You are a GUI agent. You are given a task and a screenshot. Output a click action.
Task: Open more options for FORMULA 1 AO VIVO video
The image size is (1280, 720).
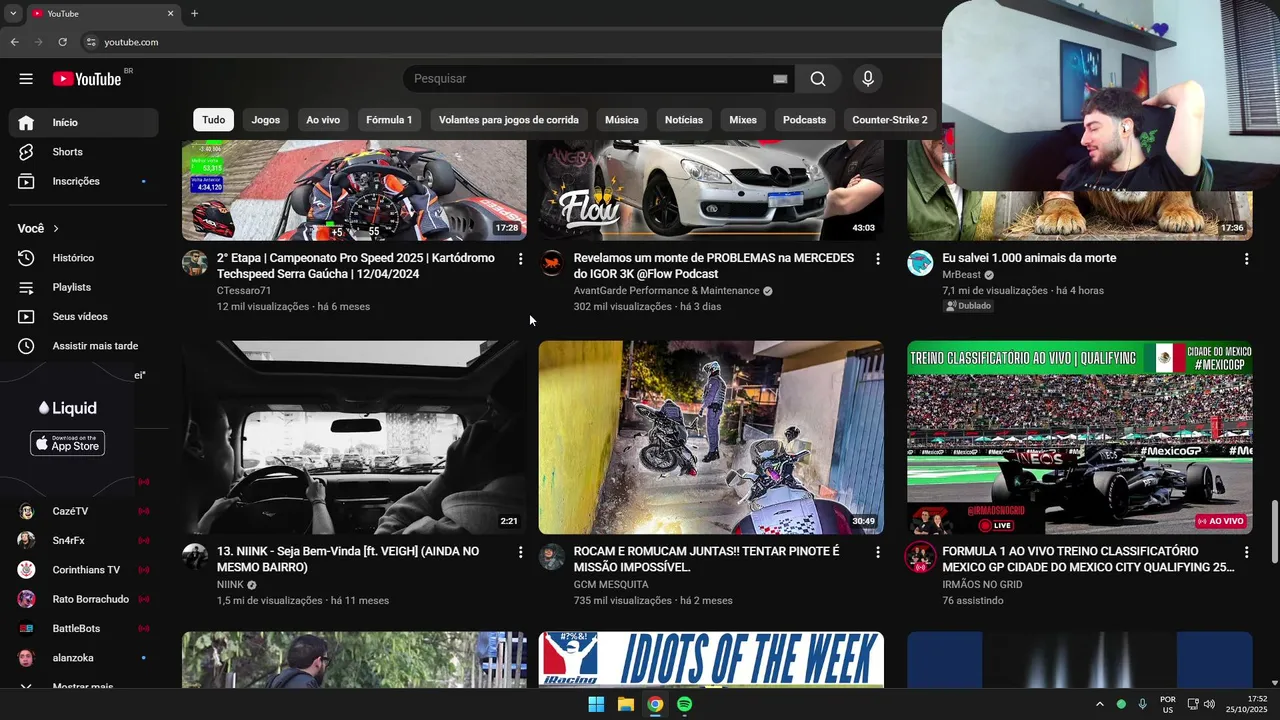(x=1246, y=552)
